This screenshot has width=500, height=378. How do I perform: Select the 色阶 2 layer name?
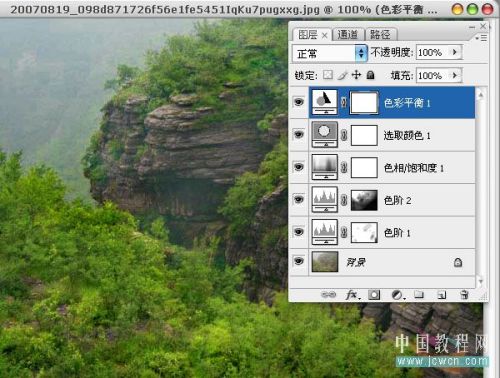pos(397,200)
